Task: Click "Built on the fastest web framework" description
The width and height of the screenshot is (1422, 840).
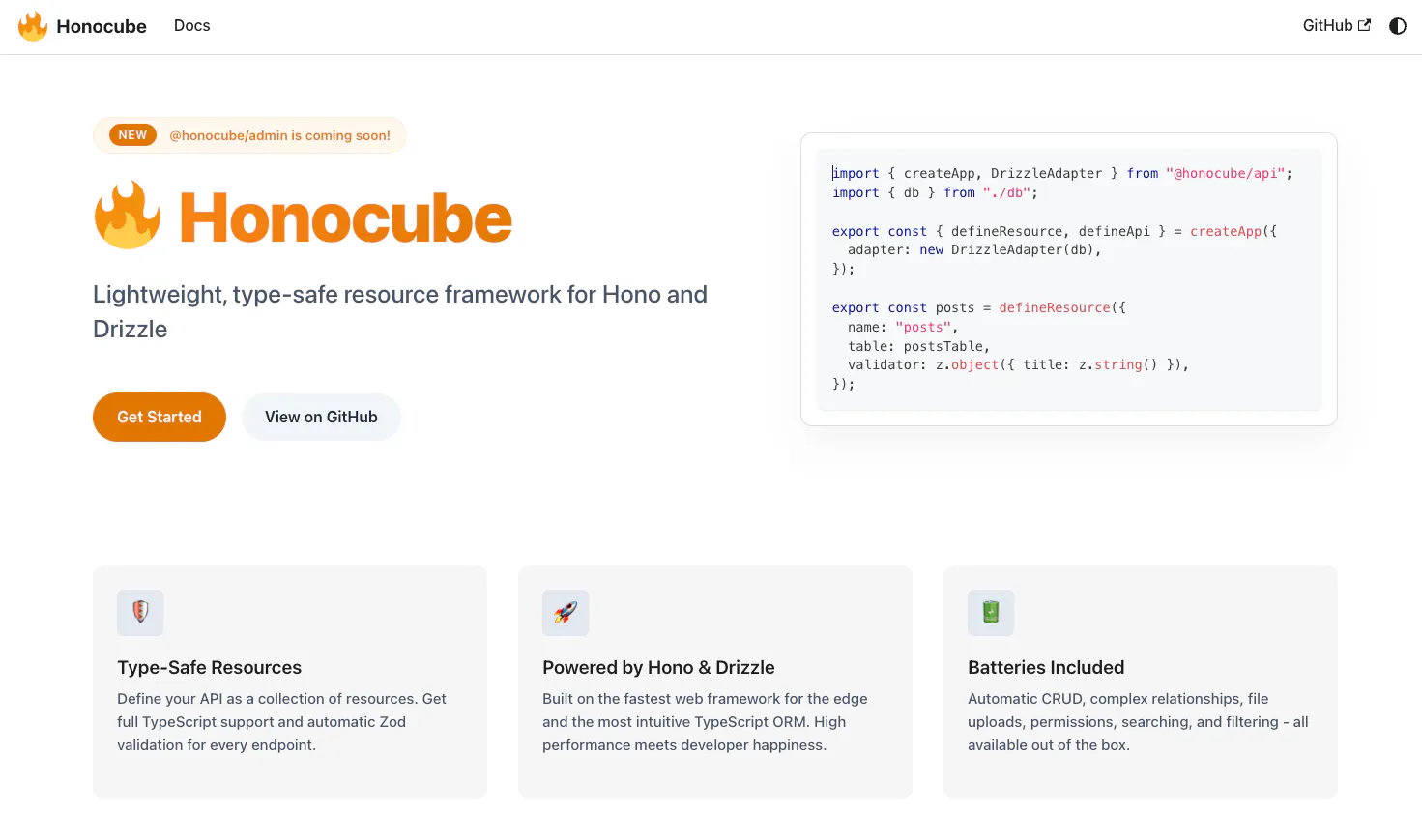Action: pos(705,722)
